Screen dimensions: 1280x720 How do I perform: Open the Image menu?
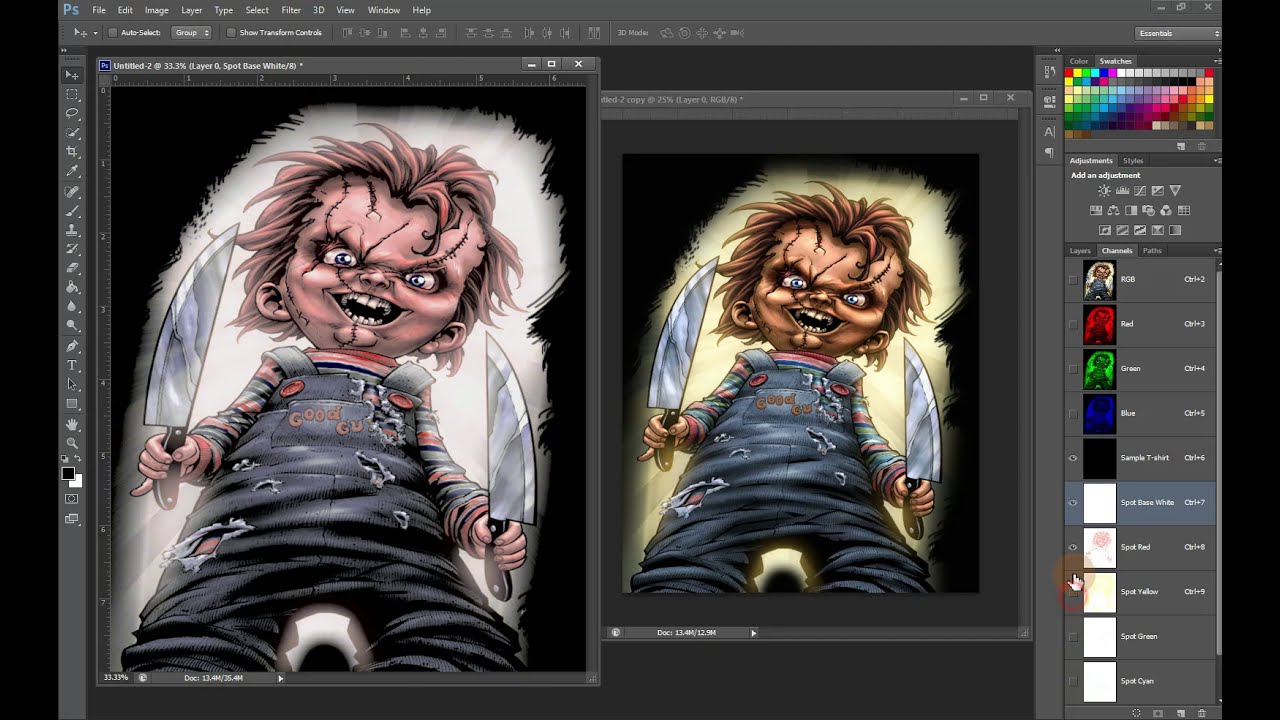click(x=156, y=10)
